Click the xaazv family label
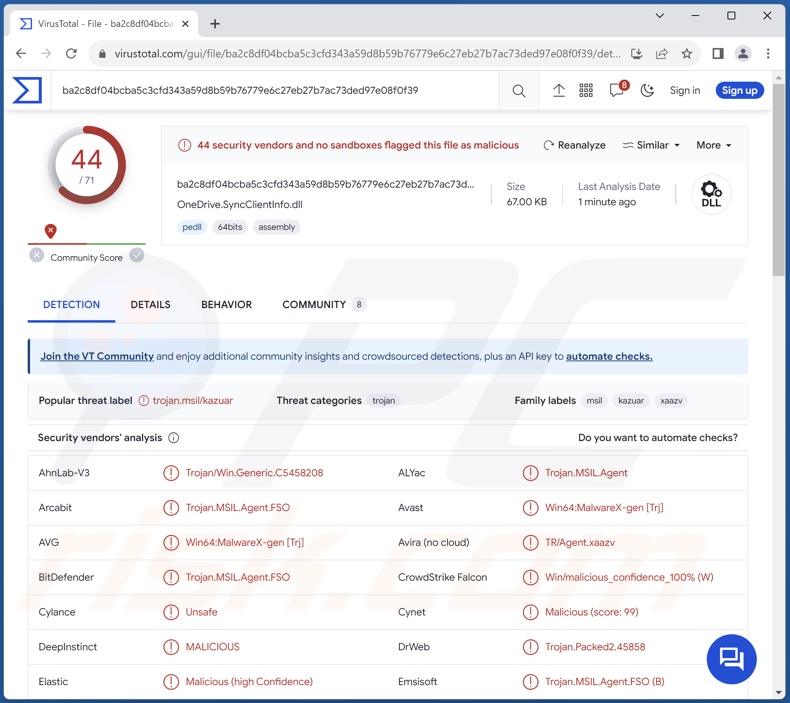 [x=671, y=401]
